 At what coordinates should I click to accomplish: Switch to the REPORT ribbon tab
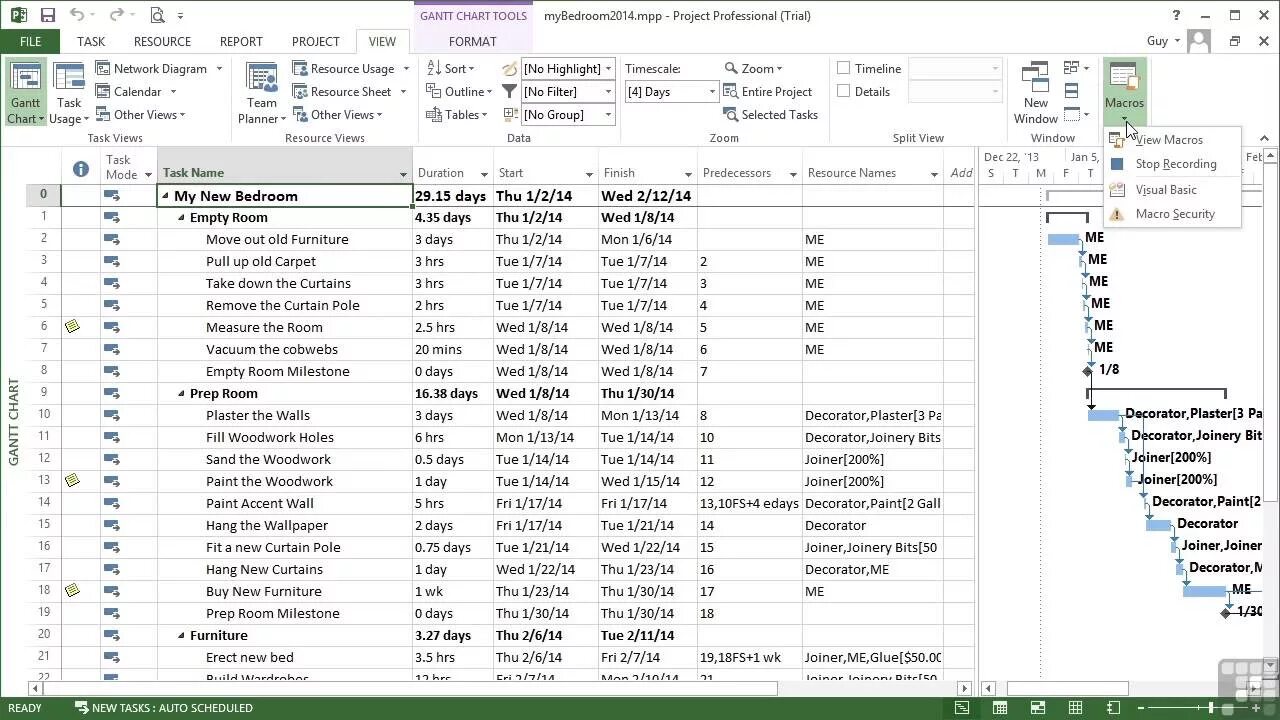coord(241,41)
